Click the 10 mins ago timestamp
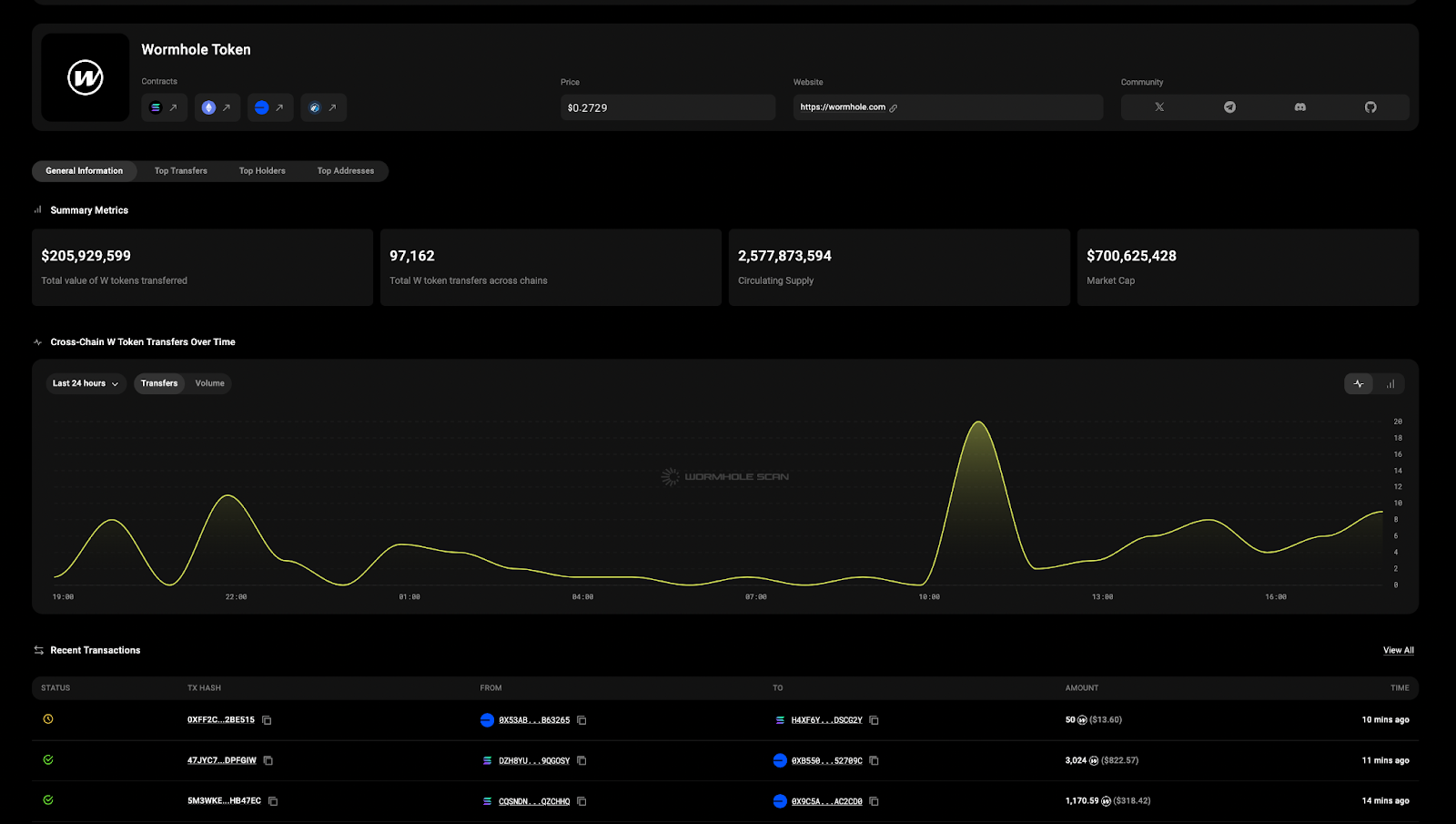This screenshot has height=824, width=1456. (x=1385, y=720)
